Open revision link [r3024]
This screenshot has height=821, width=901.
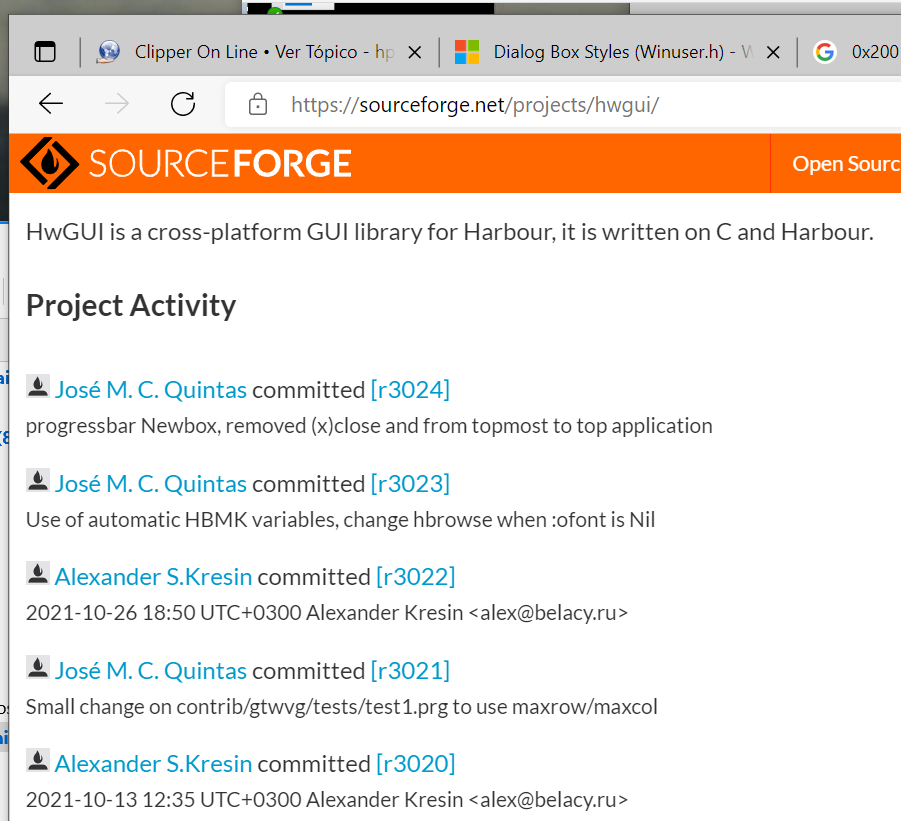pos(410,389)
